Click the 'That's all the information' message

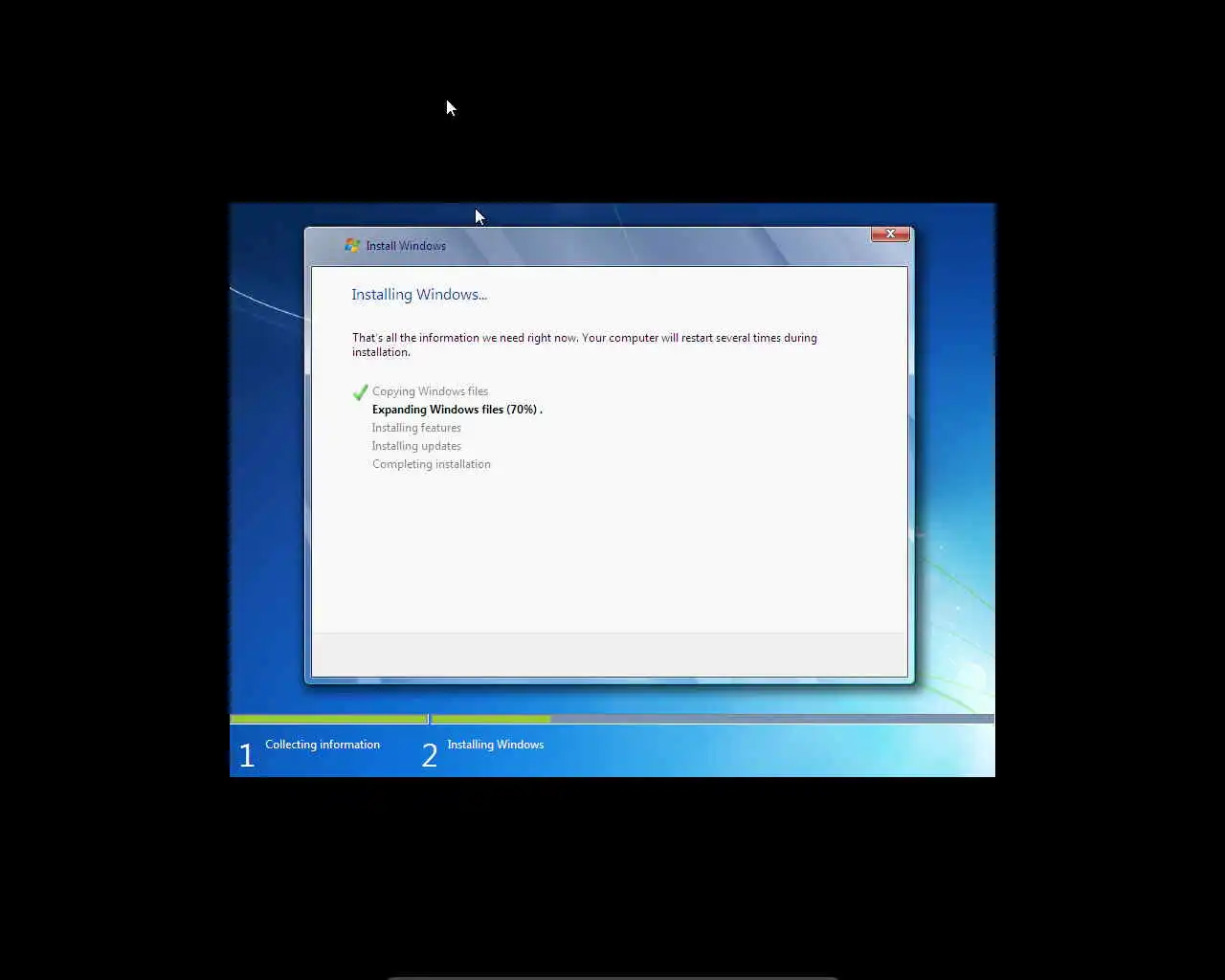[x=584, y=345]
